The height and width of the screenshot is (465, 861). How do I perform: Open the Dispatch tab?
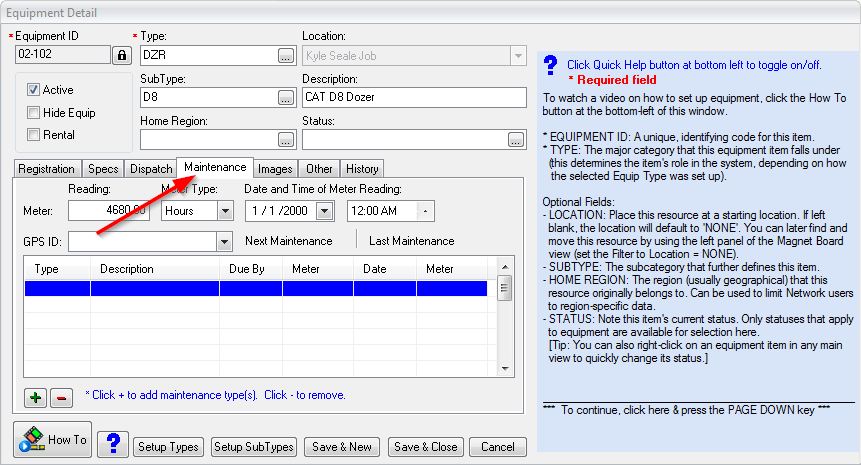[x=151, y=169]
